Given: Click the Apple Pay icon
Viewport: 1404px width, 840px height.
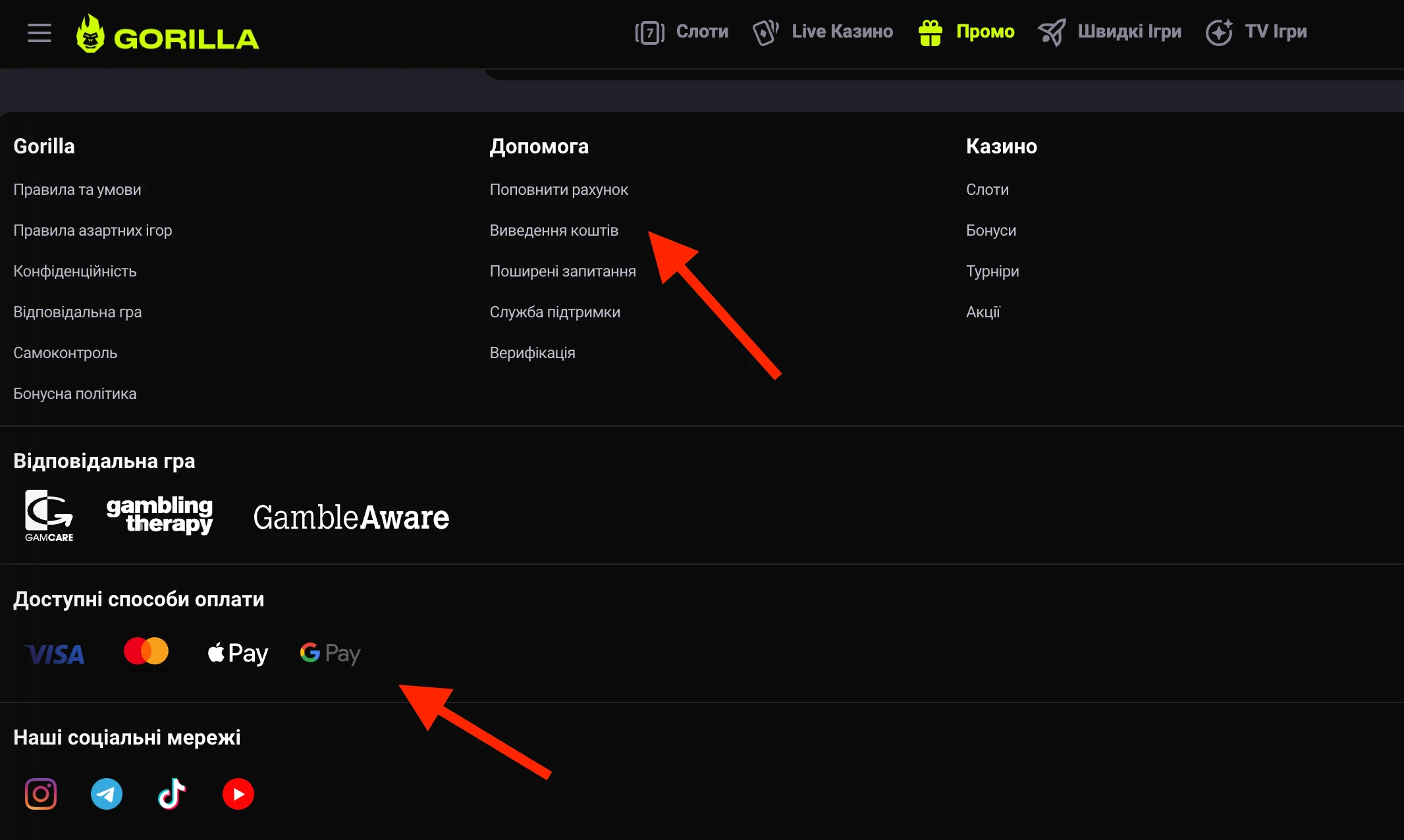Looking at the screenshot, I should click(238, 653).
